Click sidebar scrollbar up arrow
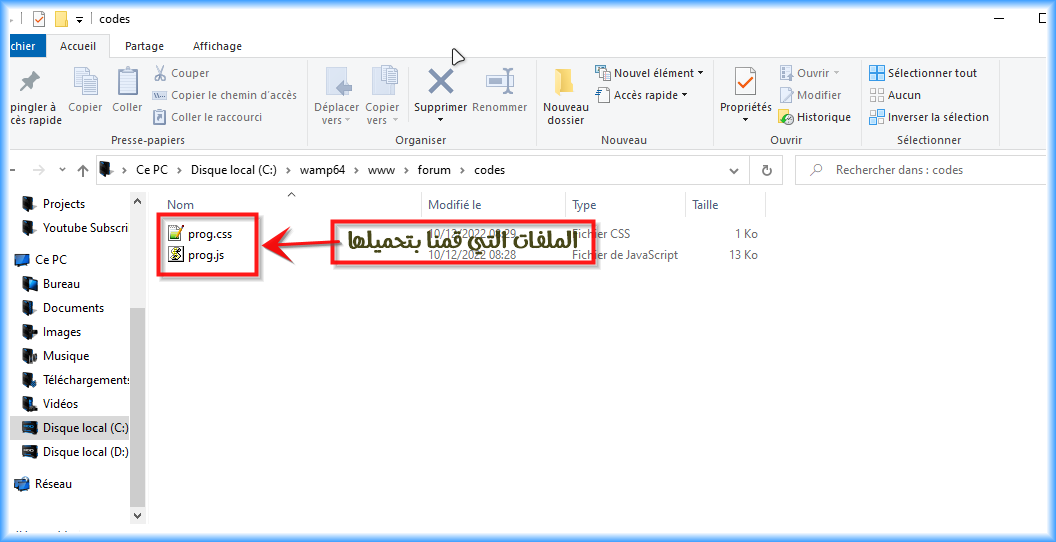 tap(137, 201)
